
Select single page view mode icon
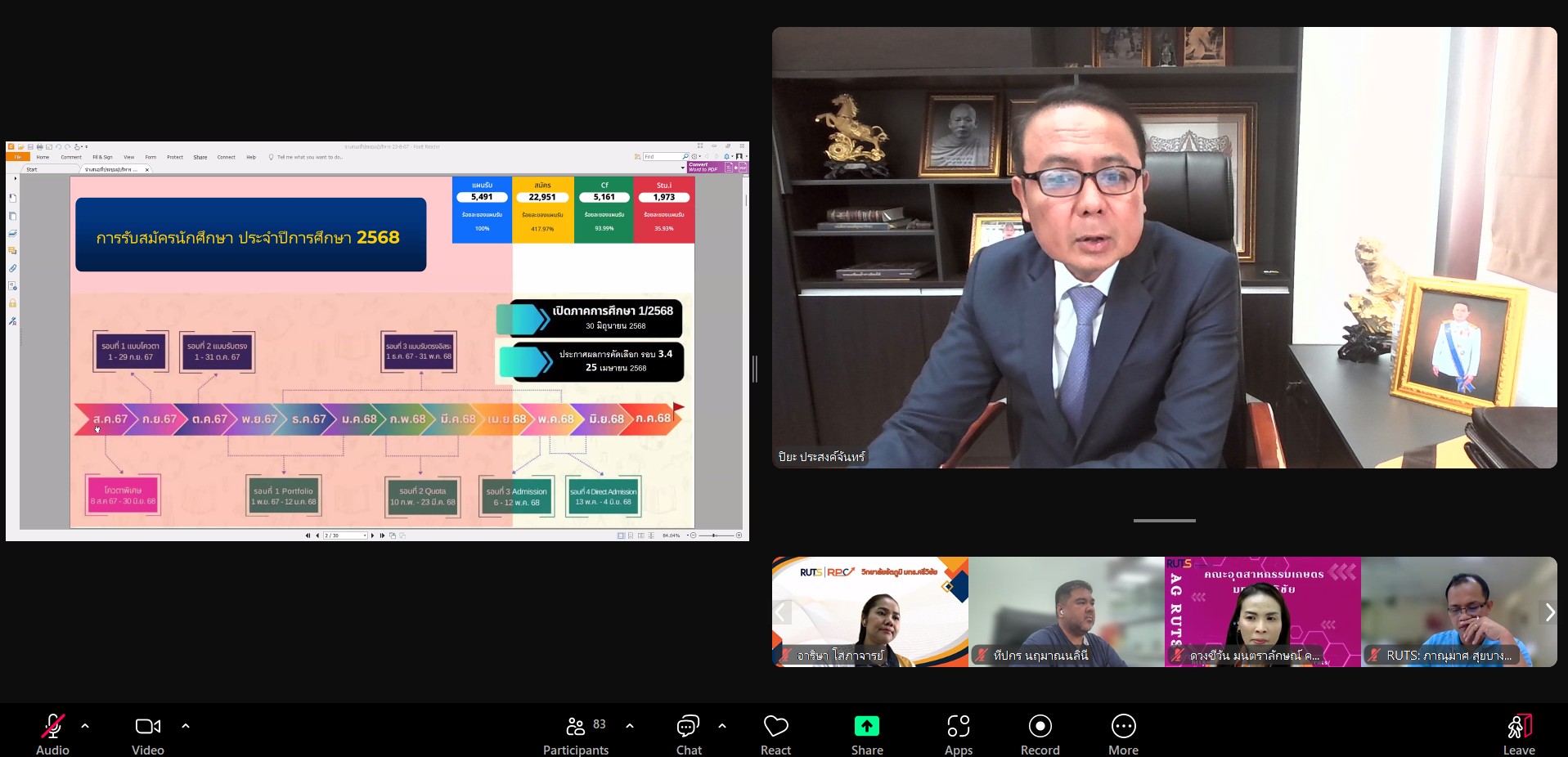[x=621, y=535]
